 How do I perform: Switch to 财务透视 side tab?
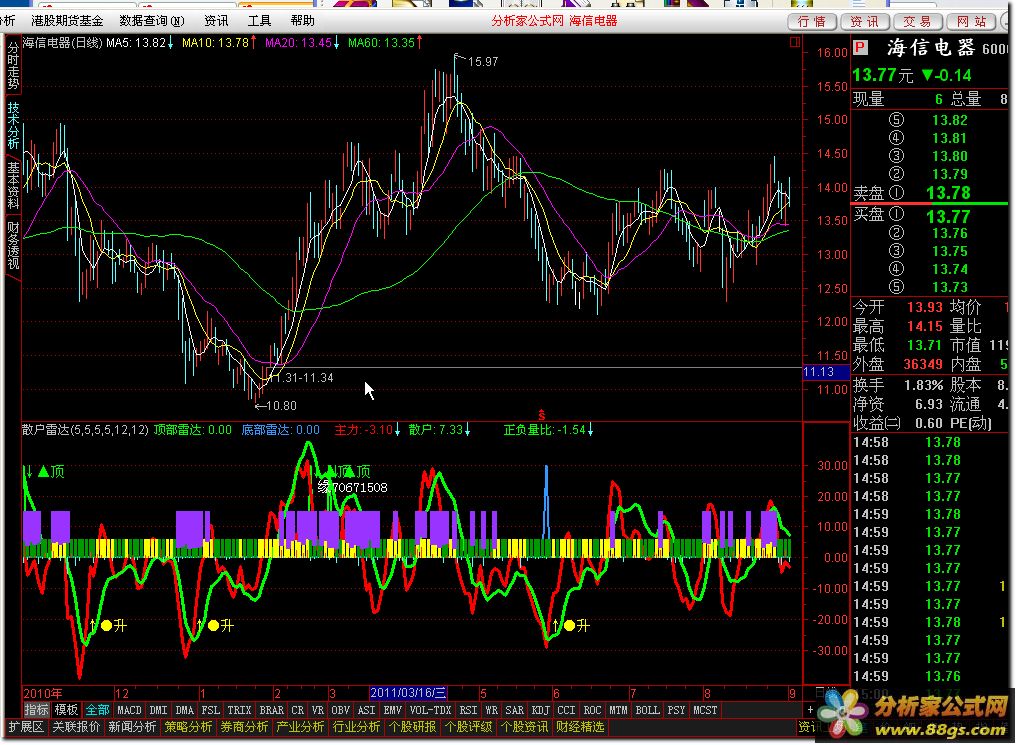click(x=13, y=245)
